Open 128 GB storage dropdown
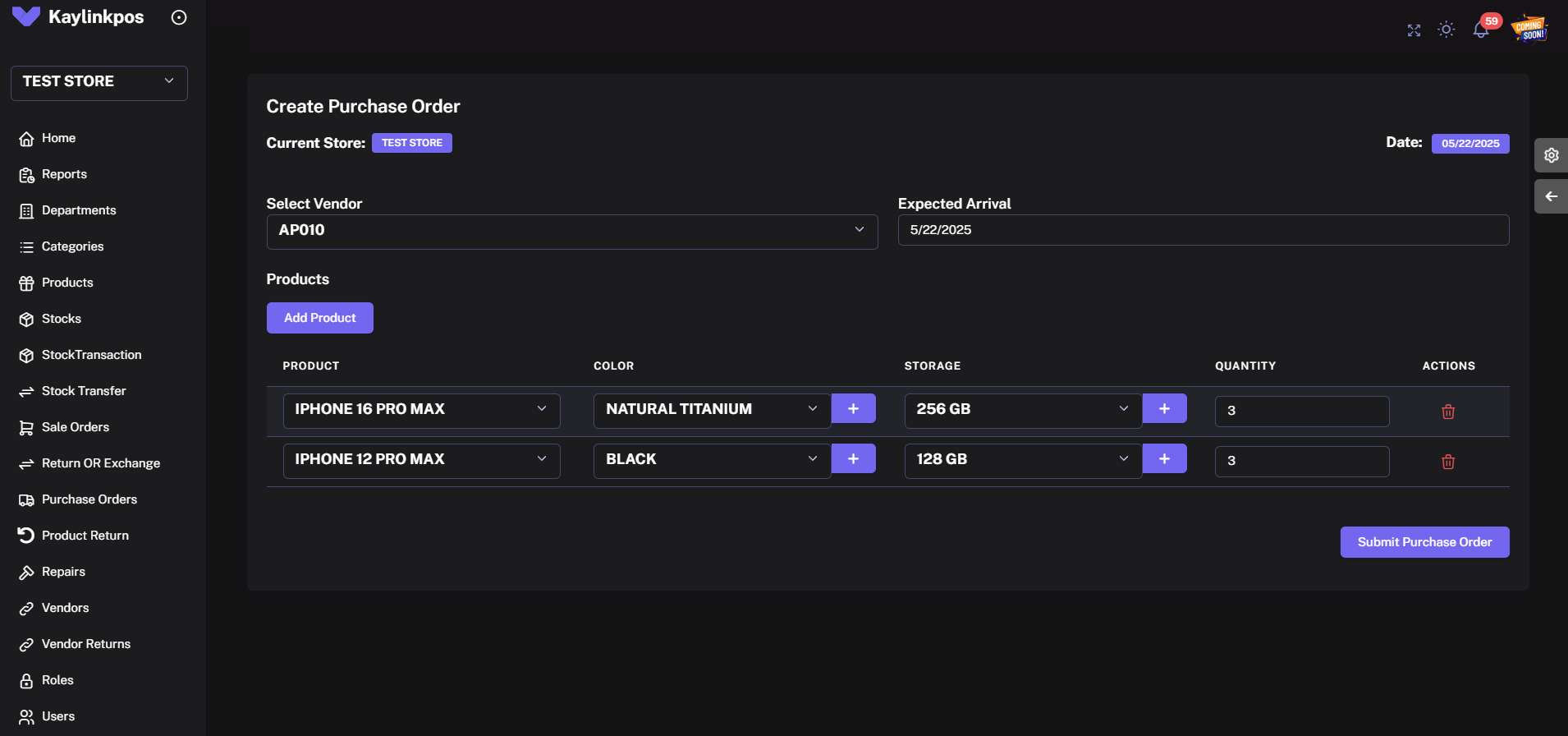Viewport: 1568px width, 736px height. pyautogui.click(x=1024, y=461)
